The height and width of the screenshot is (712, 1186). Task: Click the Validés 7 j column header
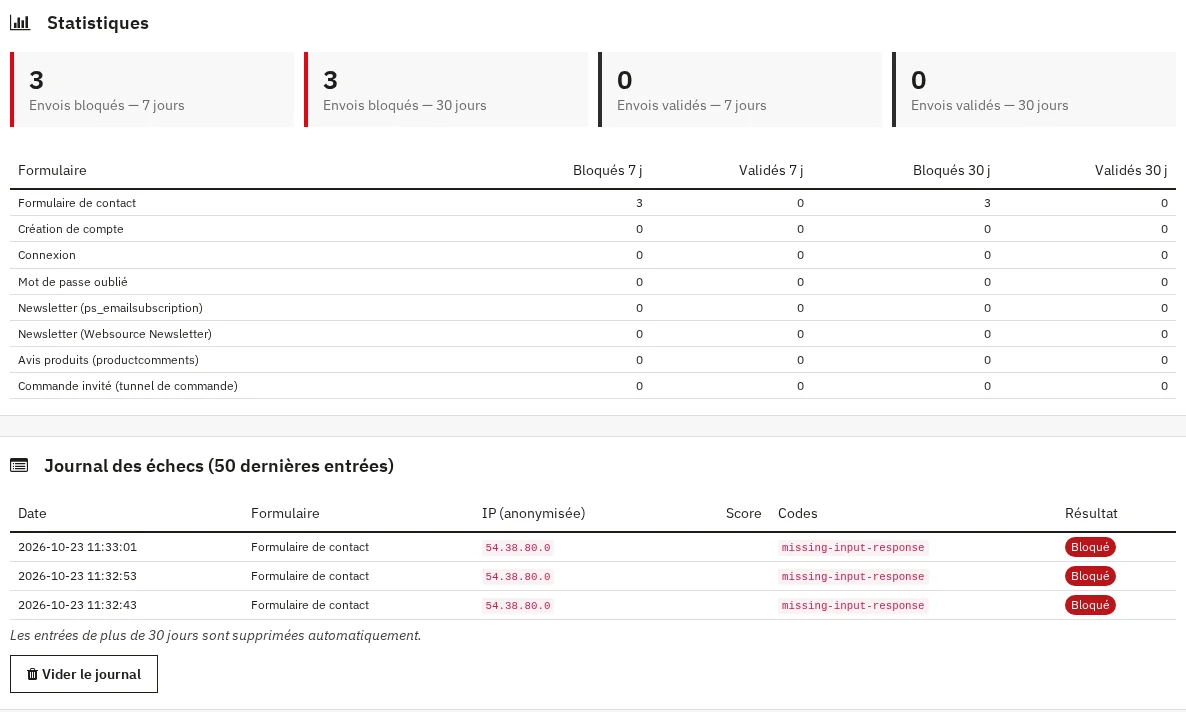tap(771, 170)
